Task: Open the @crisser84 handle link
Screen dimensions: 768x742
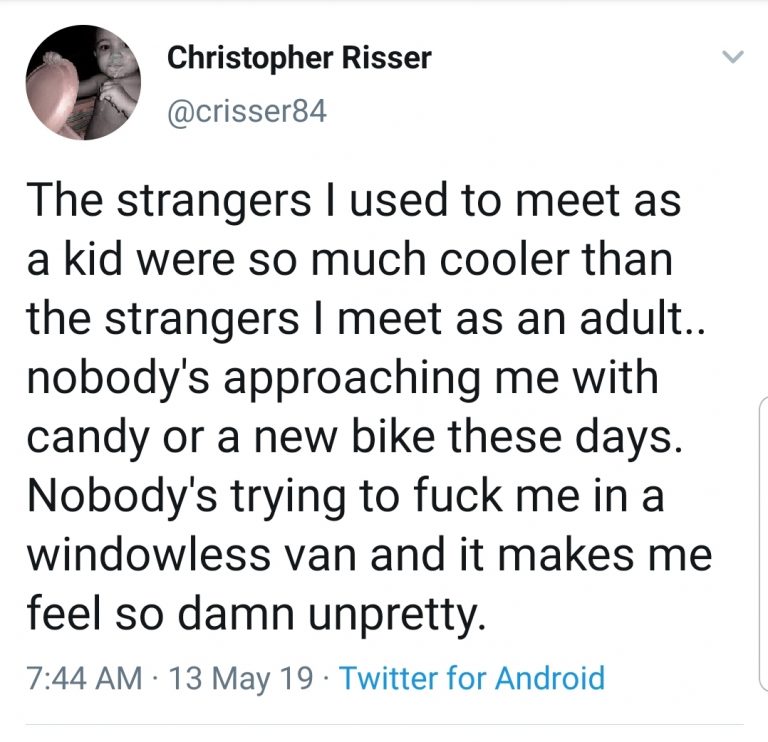Action: pos(246,110)
